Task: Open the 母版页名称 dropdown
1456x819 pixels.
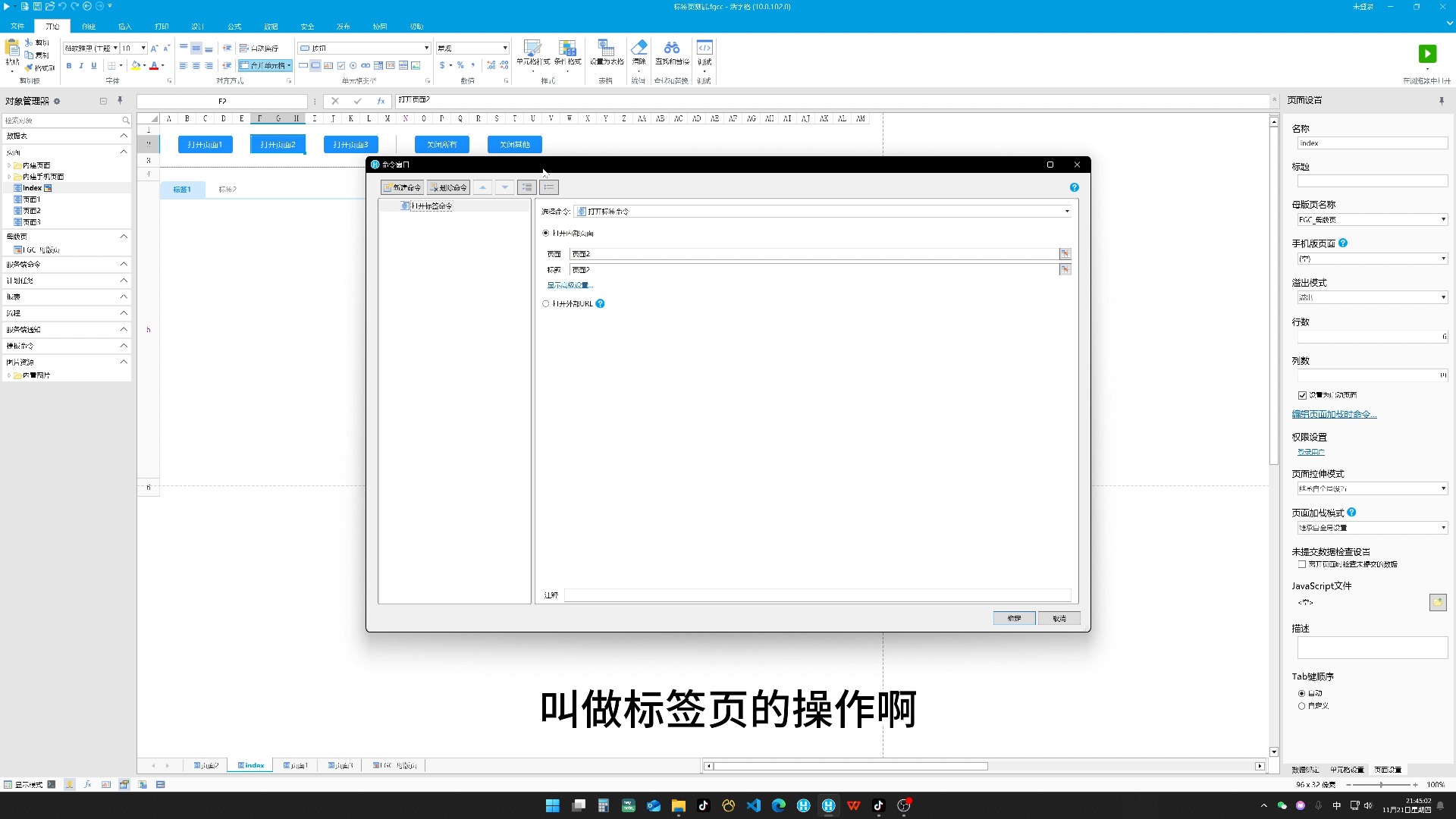Action: click(1442, 219)
